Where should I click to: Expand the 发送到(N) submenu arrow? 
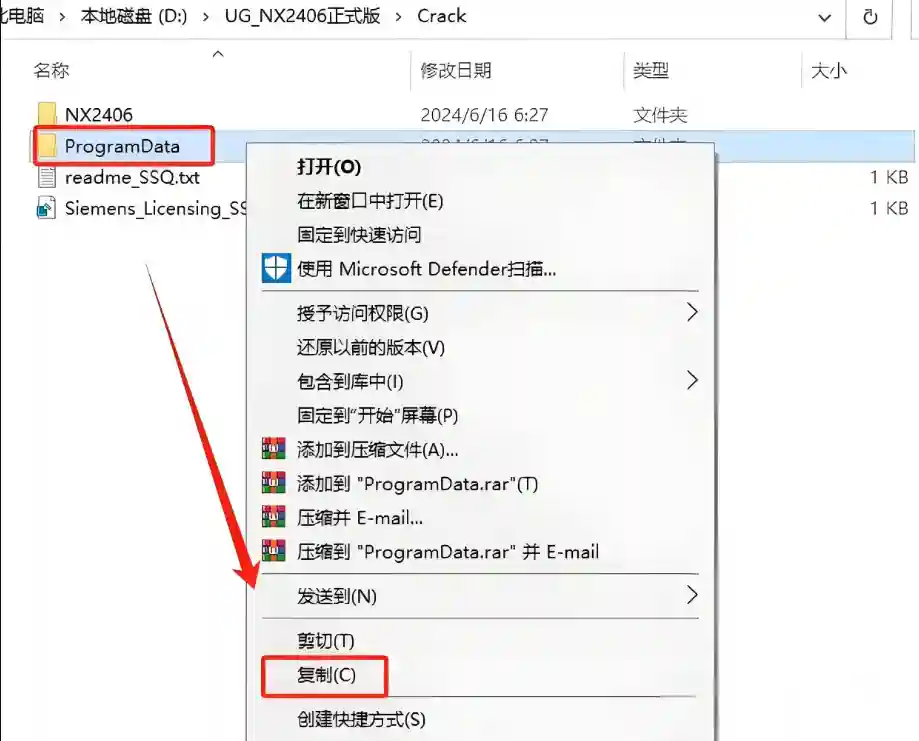click(692, 595)
